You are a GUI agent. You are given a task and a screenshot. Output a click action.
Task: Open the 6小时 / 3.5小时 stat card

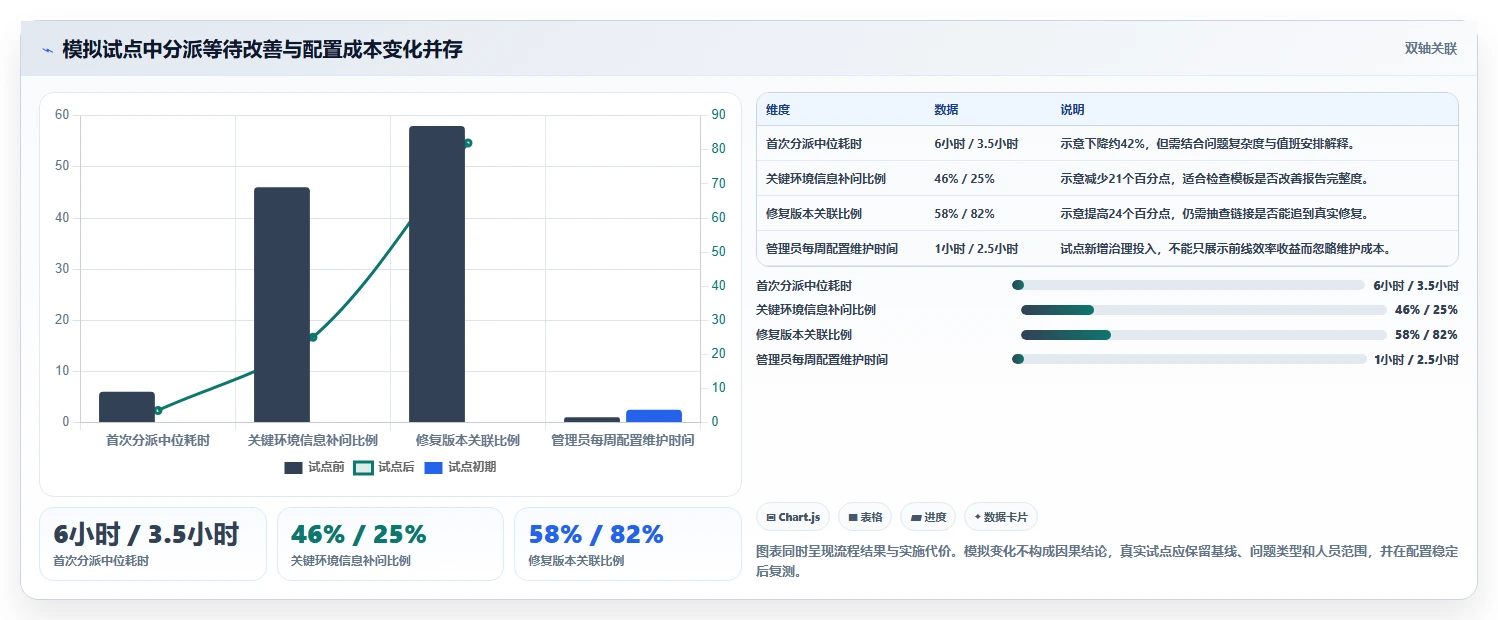pyautogui.click(x=153, y=544)
